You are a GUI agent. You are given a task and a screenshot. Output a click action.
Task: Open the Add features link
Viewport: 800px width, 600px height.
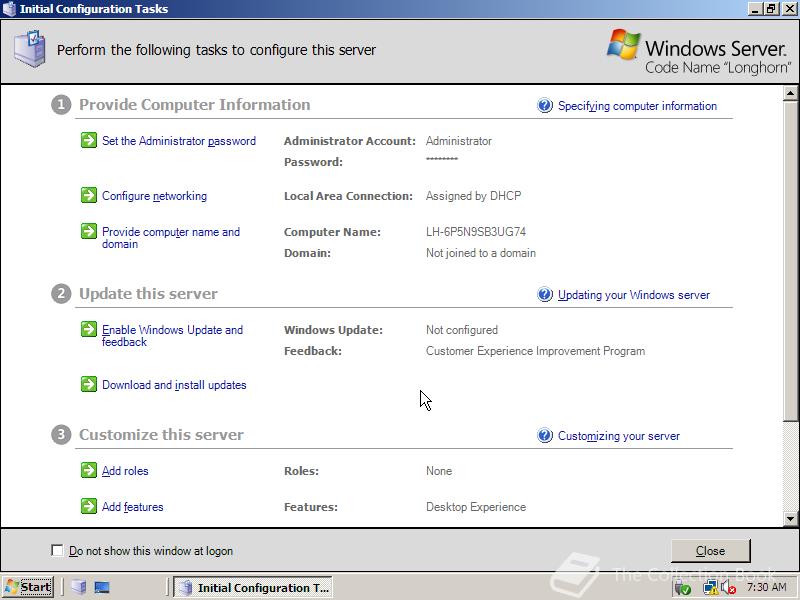tap(133, 507)
